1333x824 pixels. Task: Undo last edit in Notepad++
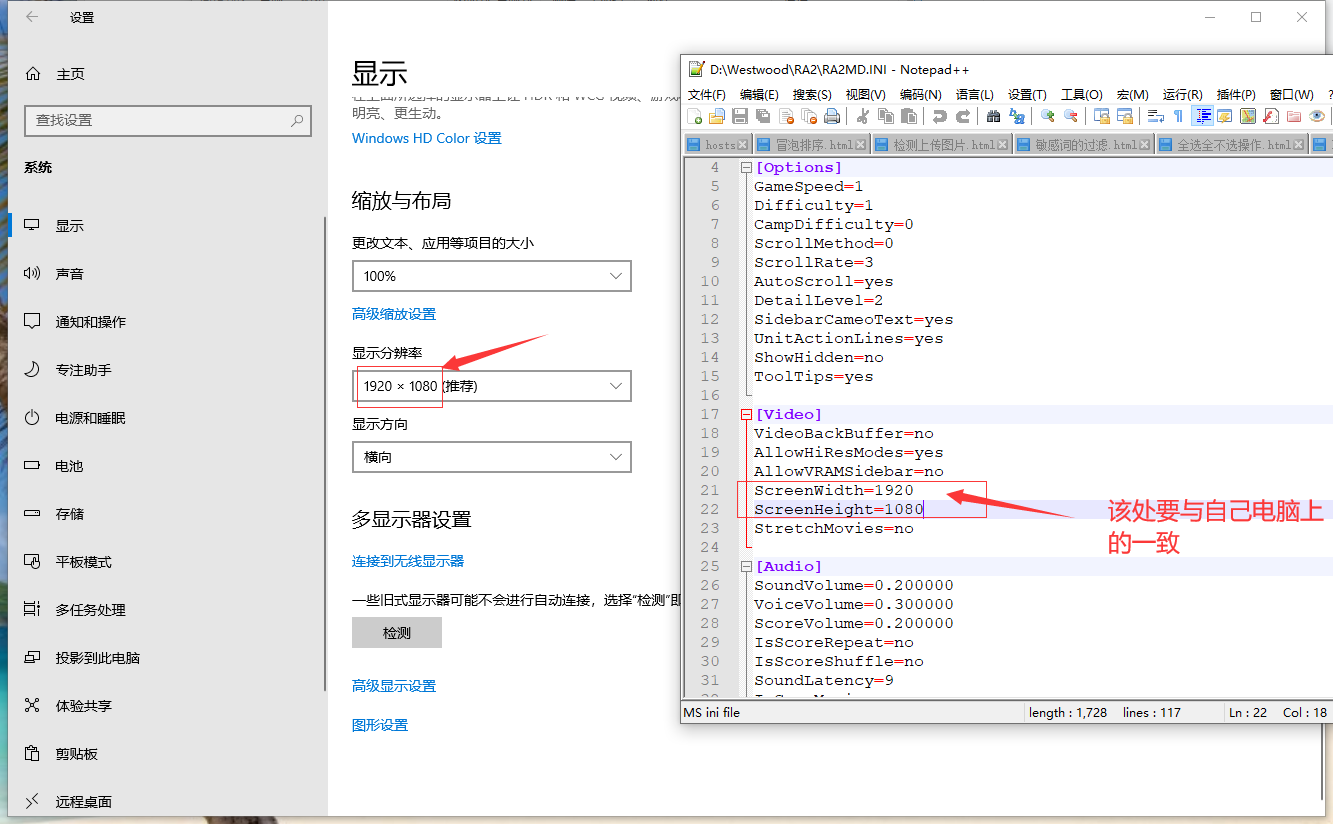click(940, 116)
